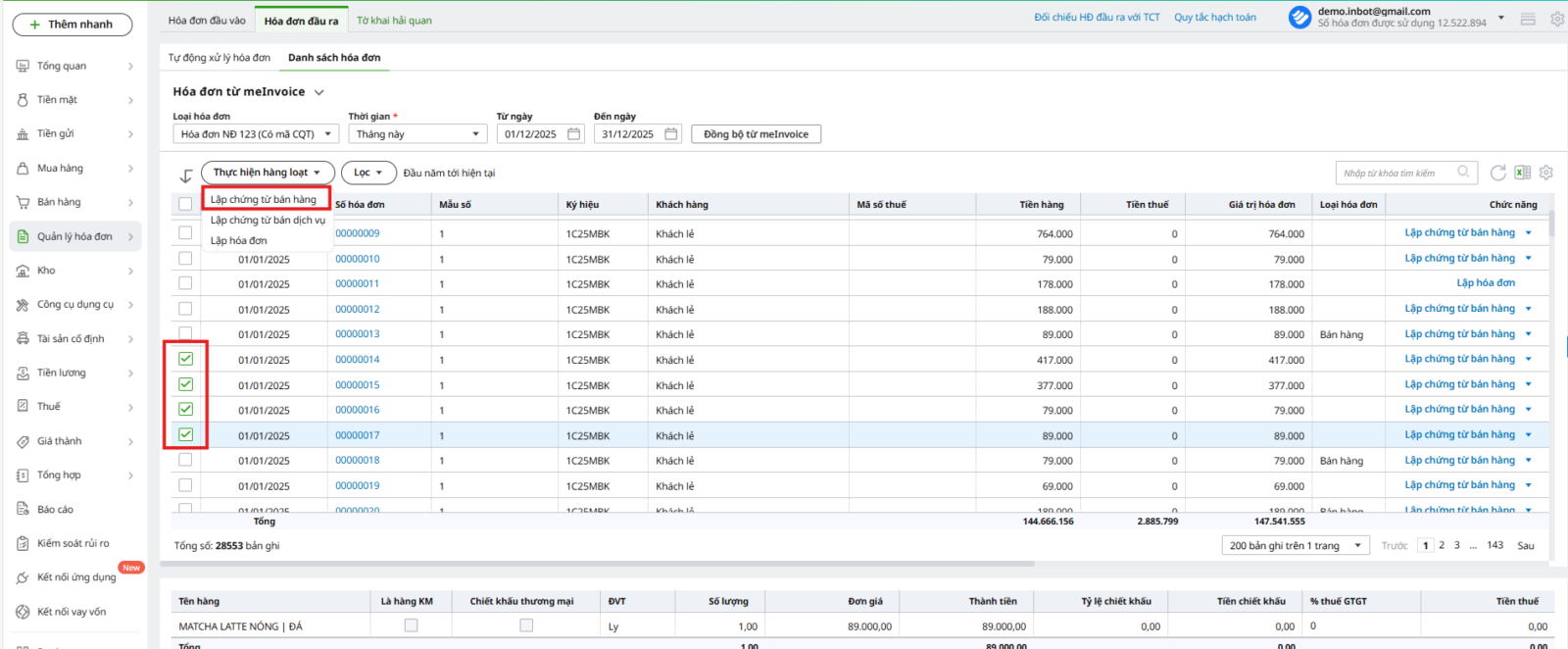Click Đồng bộ từ meInvoice button
The width and height of the screenshot is (1568, 649).
click(756, 134)
